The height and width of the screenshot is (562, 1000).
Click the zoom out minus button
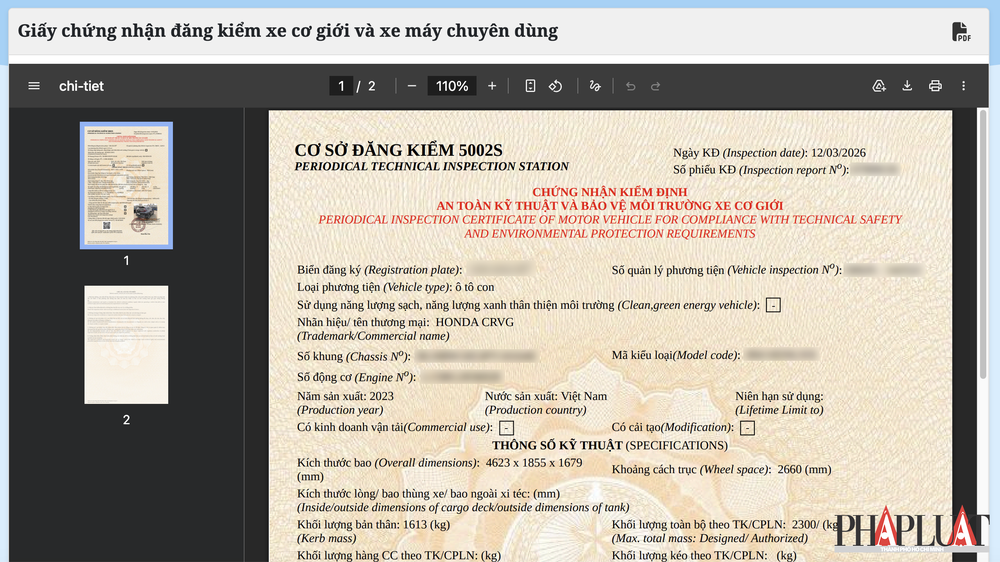pyautogui.click(x=412, y=86)
